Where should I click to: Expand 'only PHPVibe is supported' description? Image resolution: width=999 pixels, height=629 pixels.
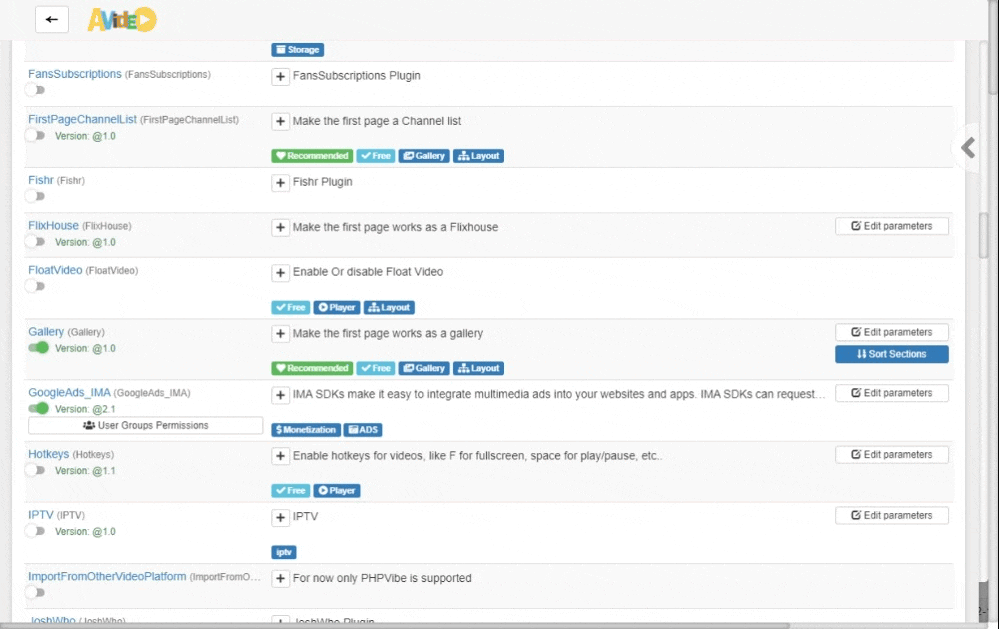point(280,579)
